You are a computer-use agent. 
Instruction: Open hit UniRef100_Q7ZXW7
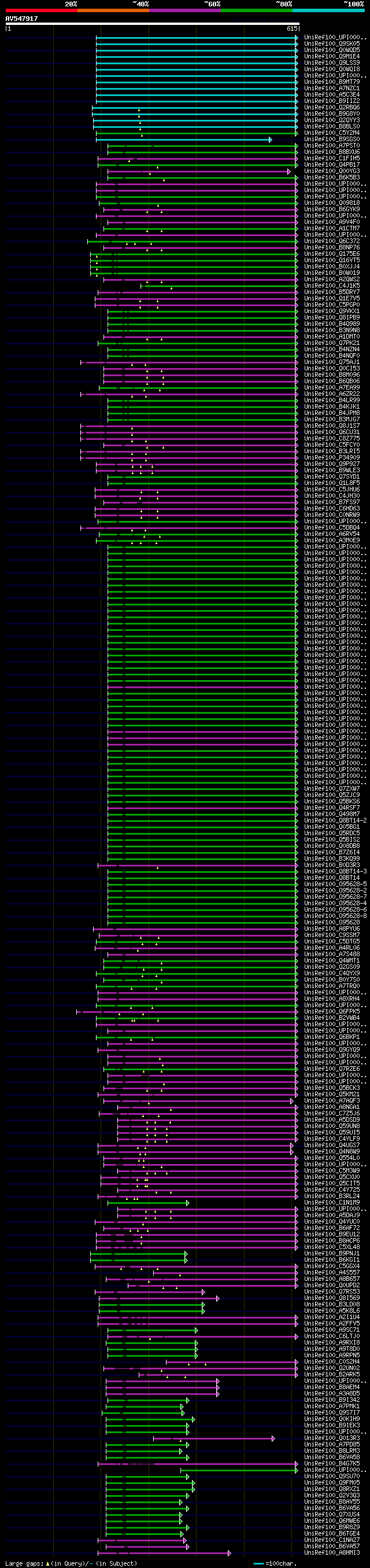point(332,789)
